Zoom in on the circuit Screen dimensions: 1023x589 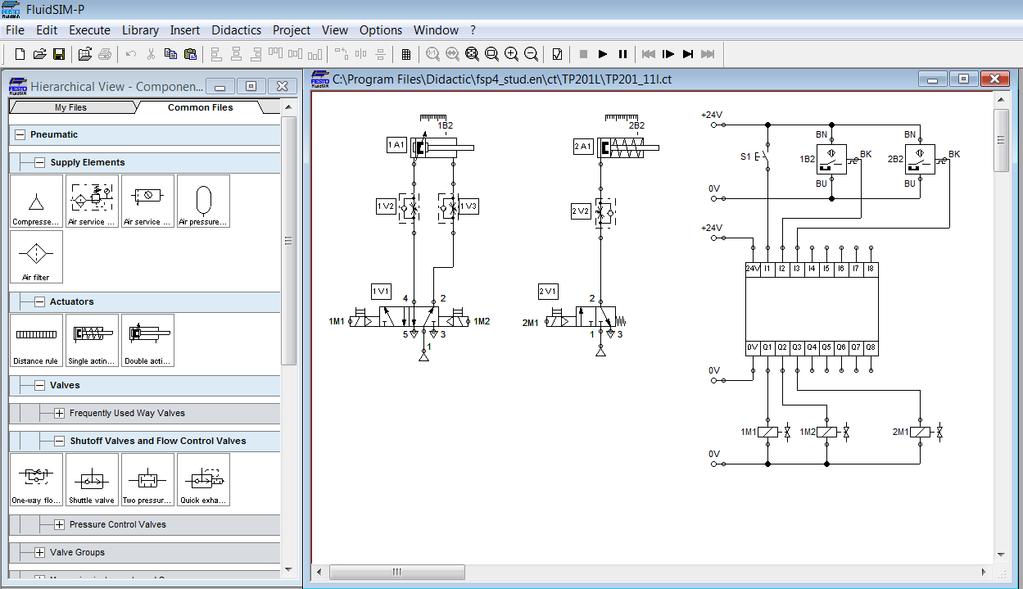click(512, 54)
